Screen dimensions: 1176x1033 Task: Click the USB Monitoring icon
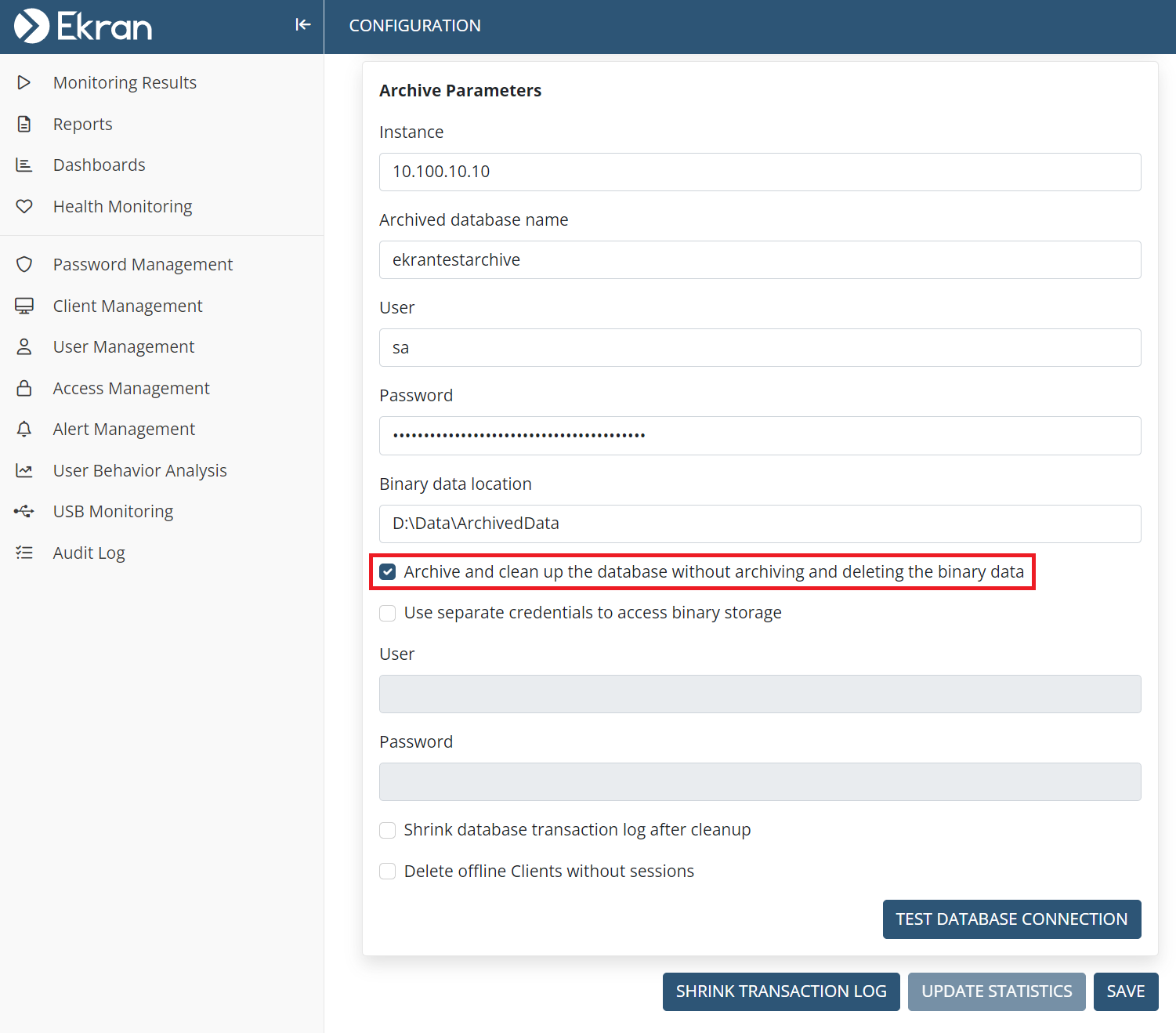(x=24, y=511)
